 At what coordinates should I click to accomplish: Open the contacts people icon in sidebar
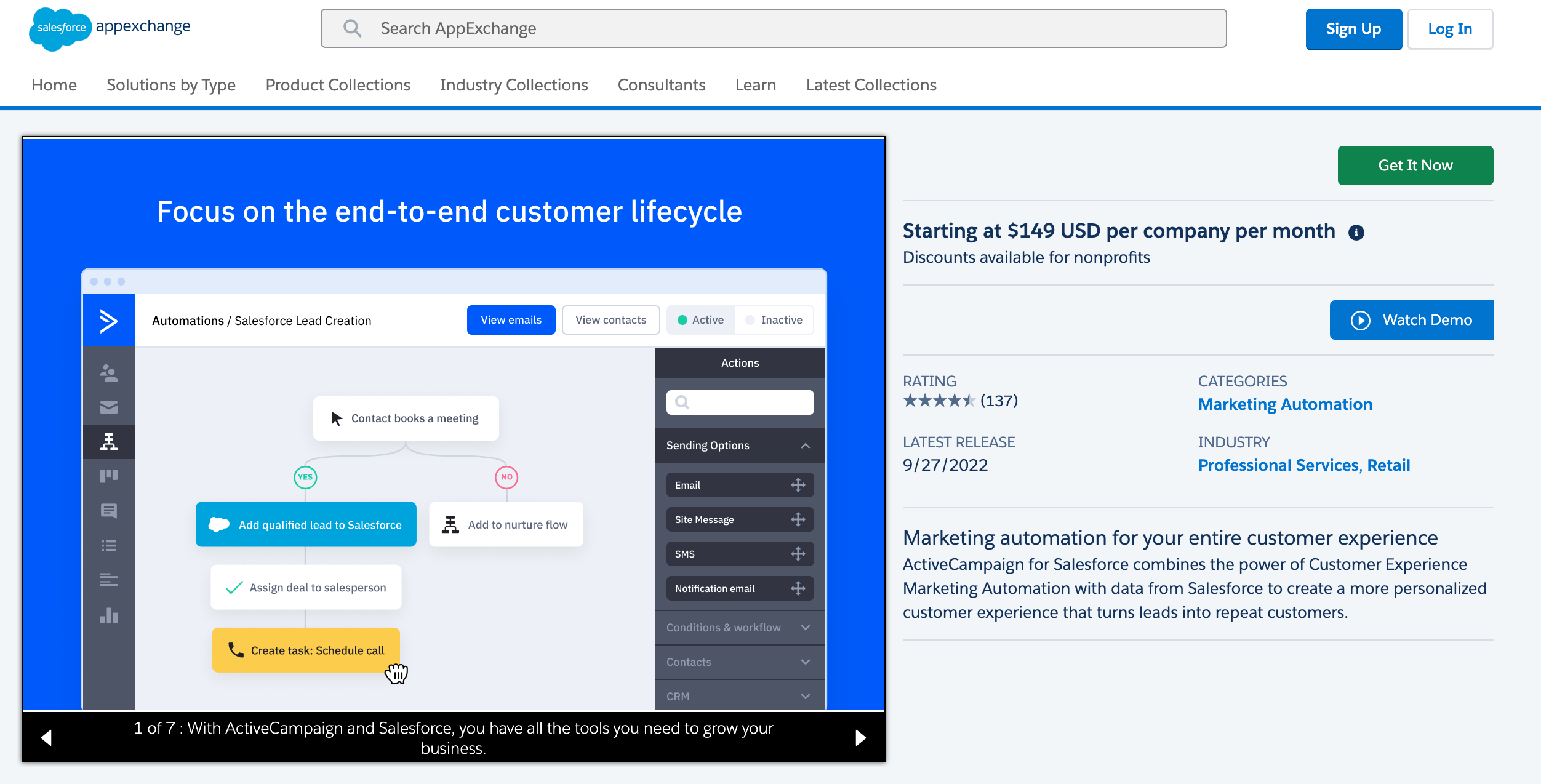pos(109,372)
